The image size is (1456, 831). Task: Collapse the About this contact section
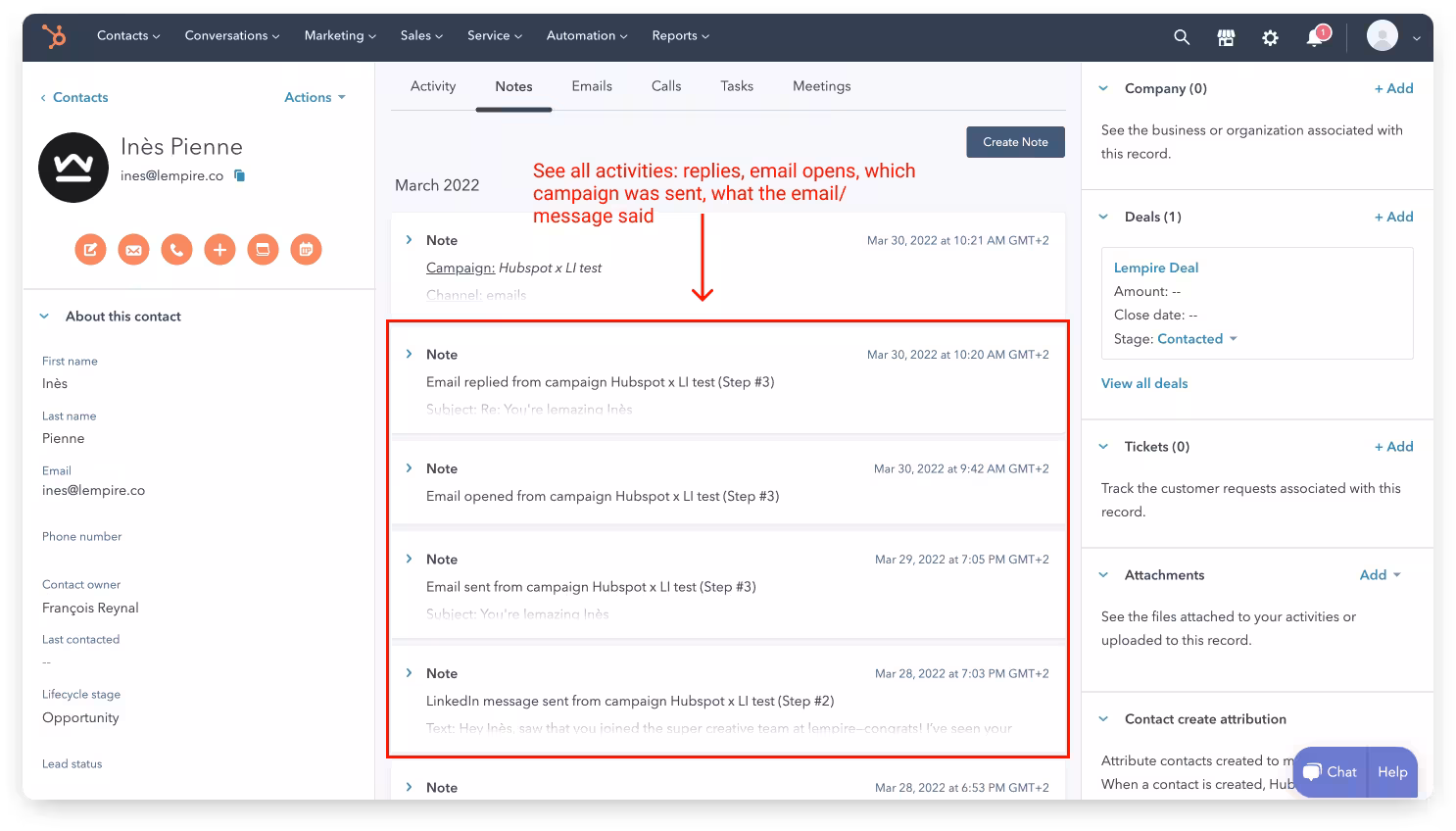tap(44, 317)
